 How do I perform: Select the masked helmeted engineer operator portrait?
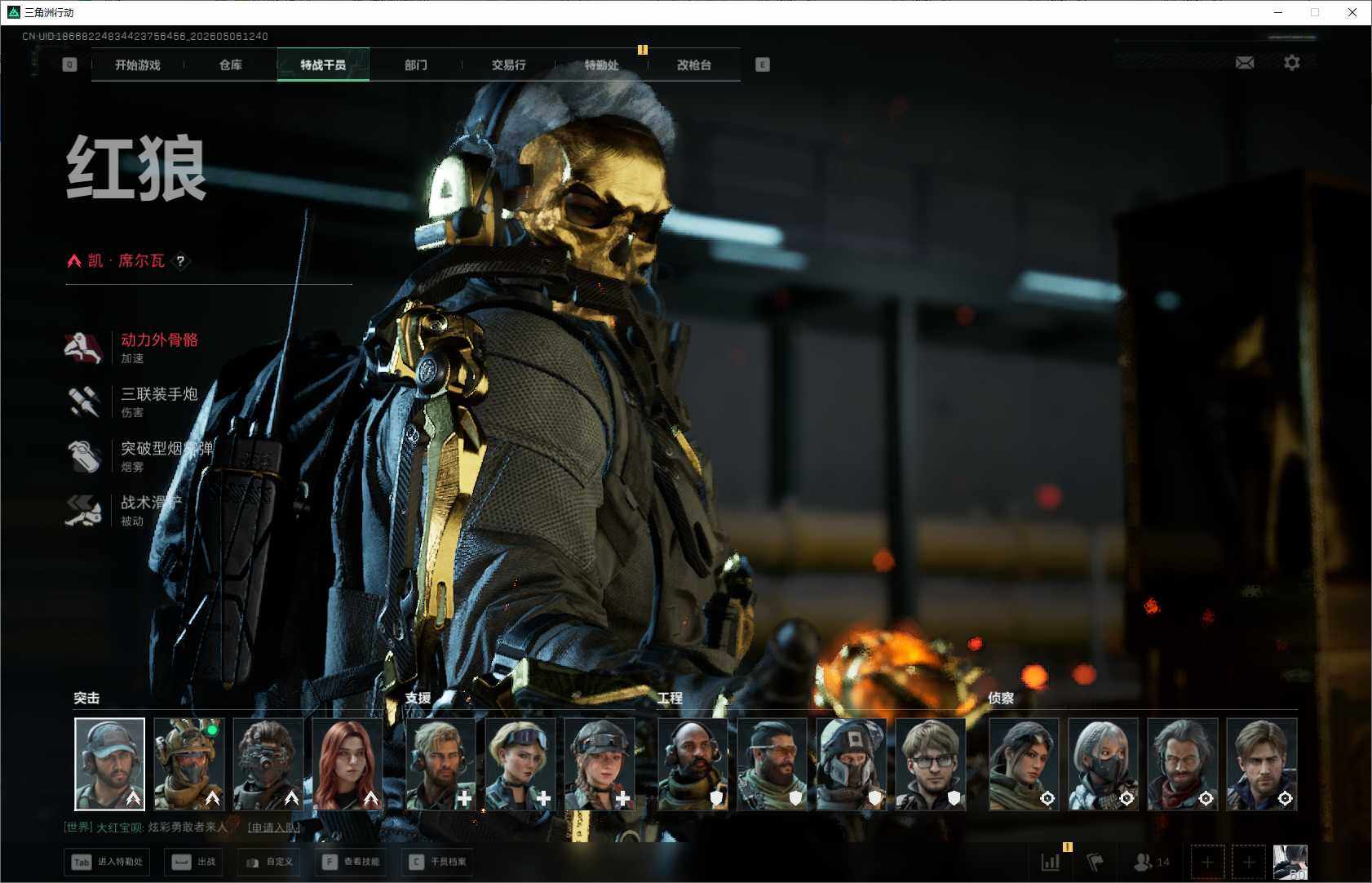pyautogui.click(x=851, y=764)
